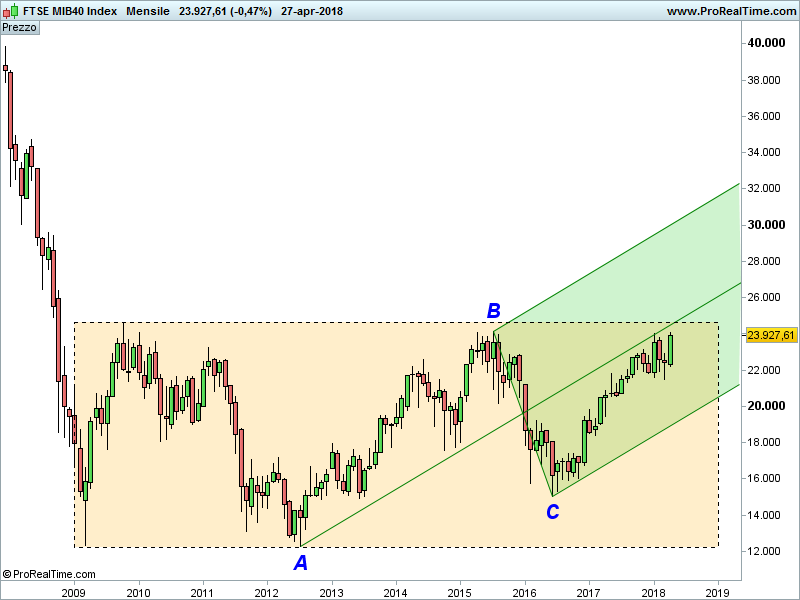Click the FTSE MIB40 Index title text
The image size is (800, 600).
coord(70,11)
